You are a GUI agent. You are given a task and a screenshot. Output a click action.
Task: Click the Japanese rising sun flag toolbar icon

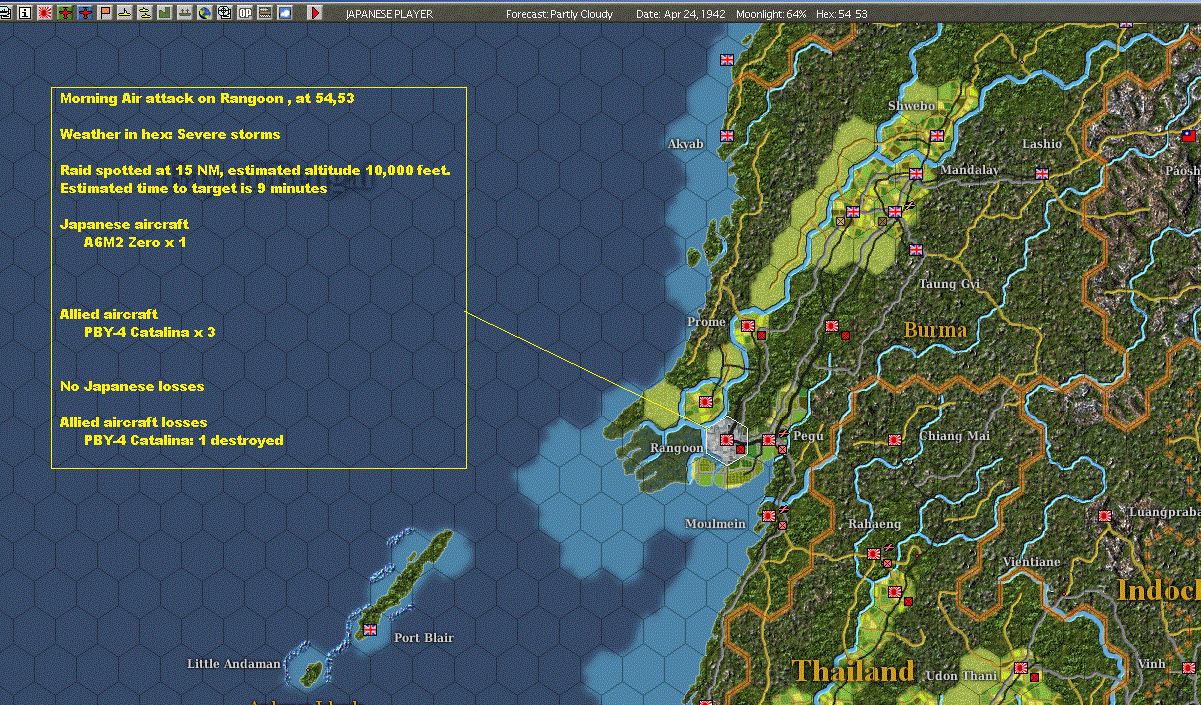pyautogui.click(x=45, y=13)
